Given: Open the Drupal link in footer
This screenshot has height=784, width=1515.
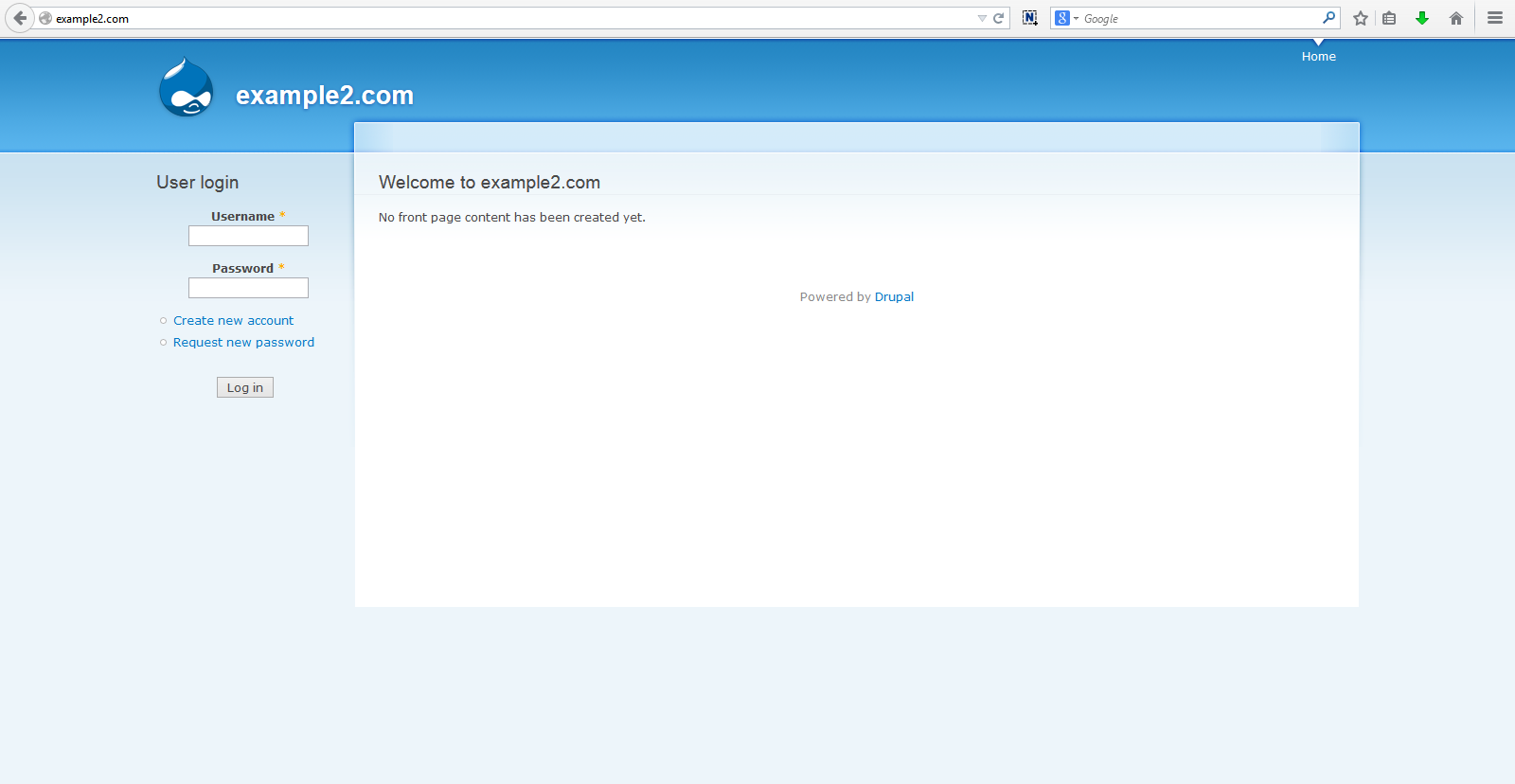Looking at the screenshot, I should pyautogui.click(x=894, y=297).
